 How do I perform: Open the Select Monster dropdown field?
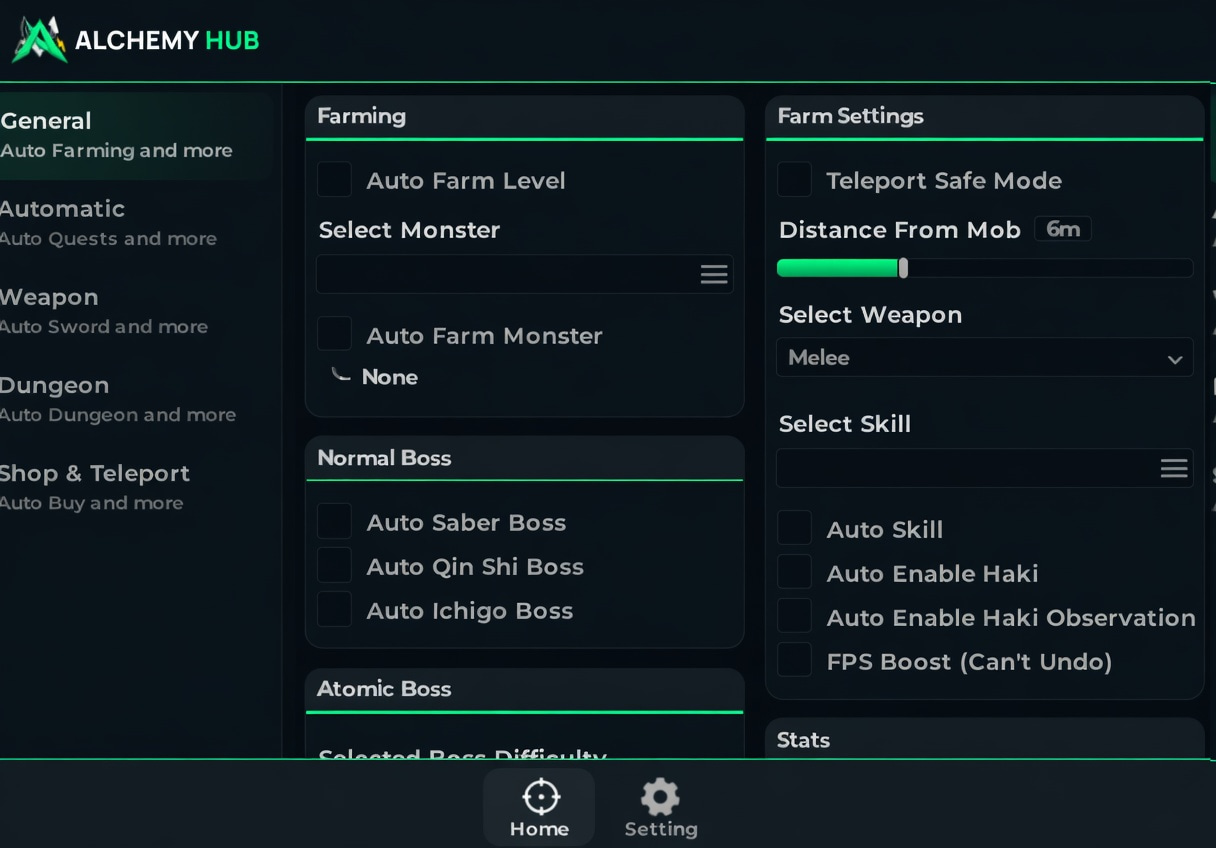pyautogui.click(x=505, y=275)
